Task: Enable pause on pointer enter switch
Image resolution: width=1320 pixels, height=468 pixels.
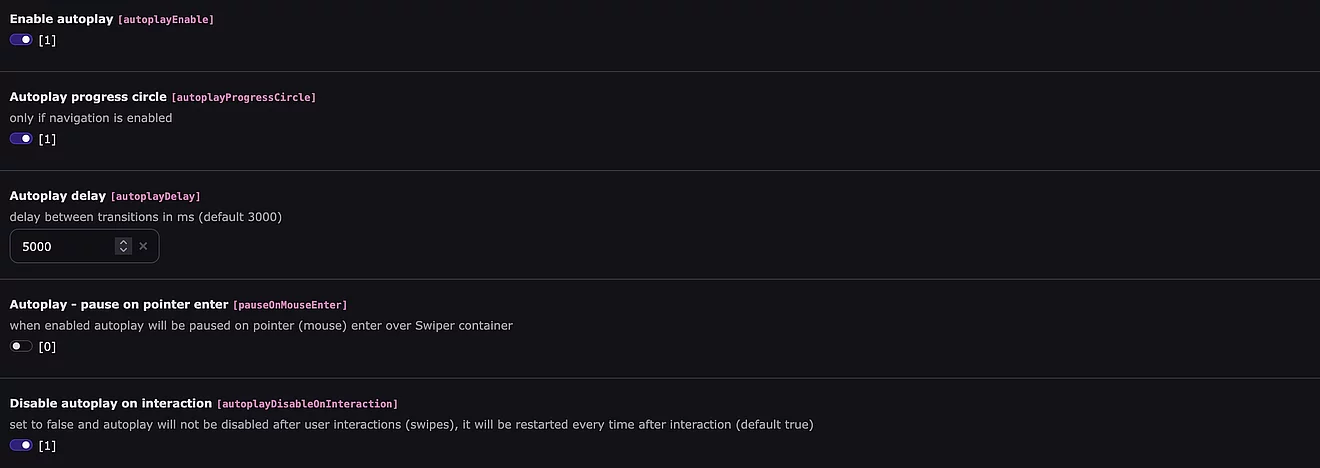Action: click(21, 347)
